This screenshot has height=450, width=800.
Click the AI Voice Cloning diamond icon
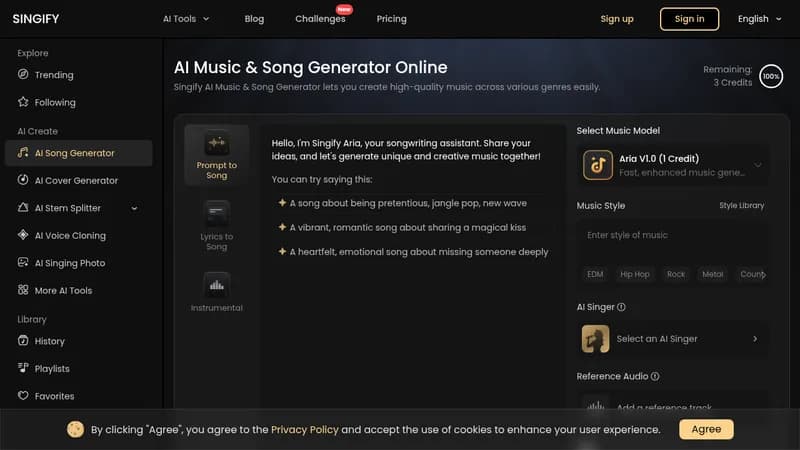[x=23, y=235]
